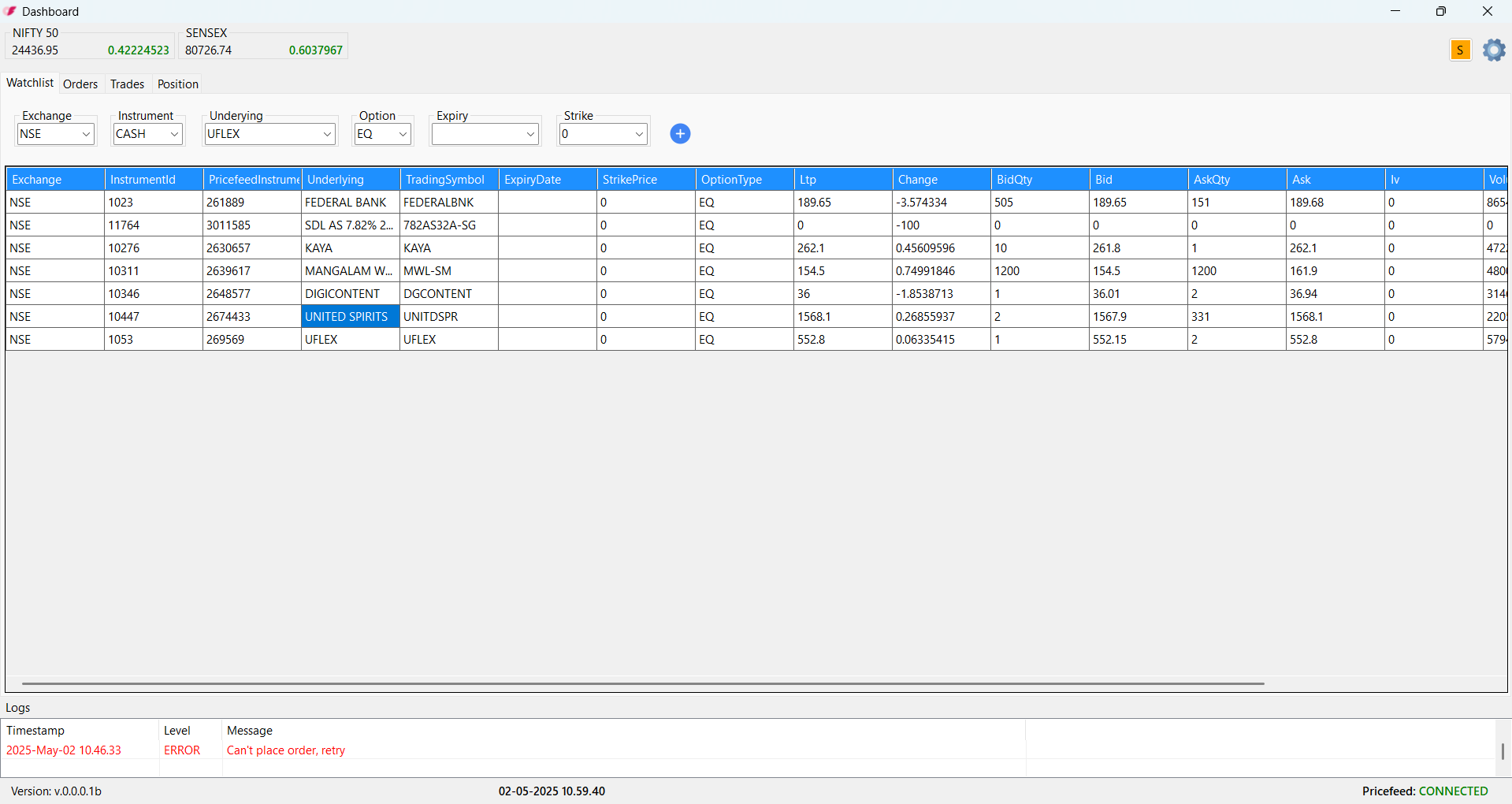The image size is (1512, 804).
Task: Click Change value -3.574334
Action: [x=942, y=203]
